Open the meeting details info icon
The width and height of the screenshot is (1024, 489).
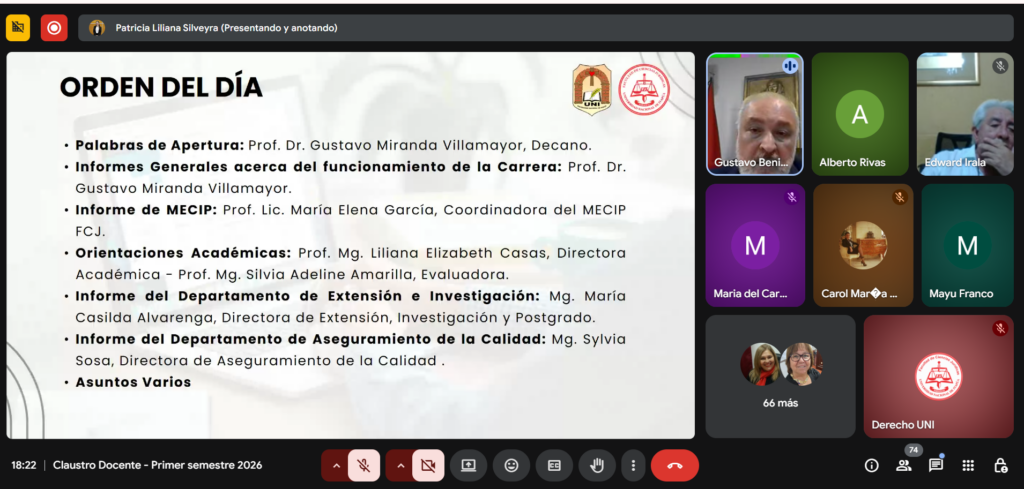(871, 465)
